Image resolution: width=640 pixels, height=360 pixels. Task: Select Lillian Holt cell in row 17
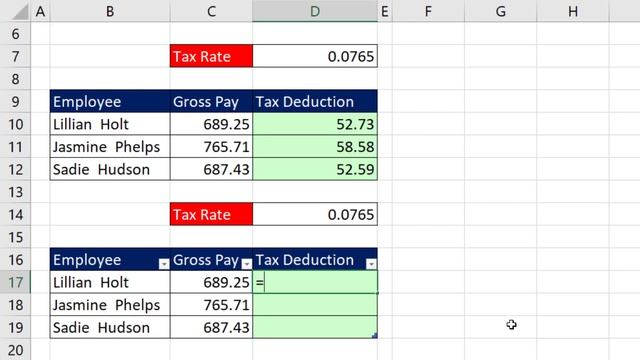(x=110, y=282)
